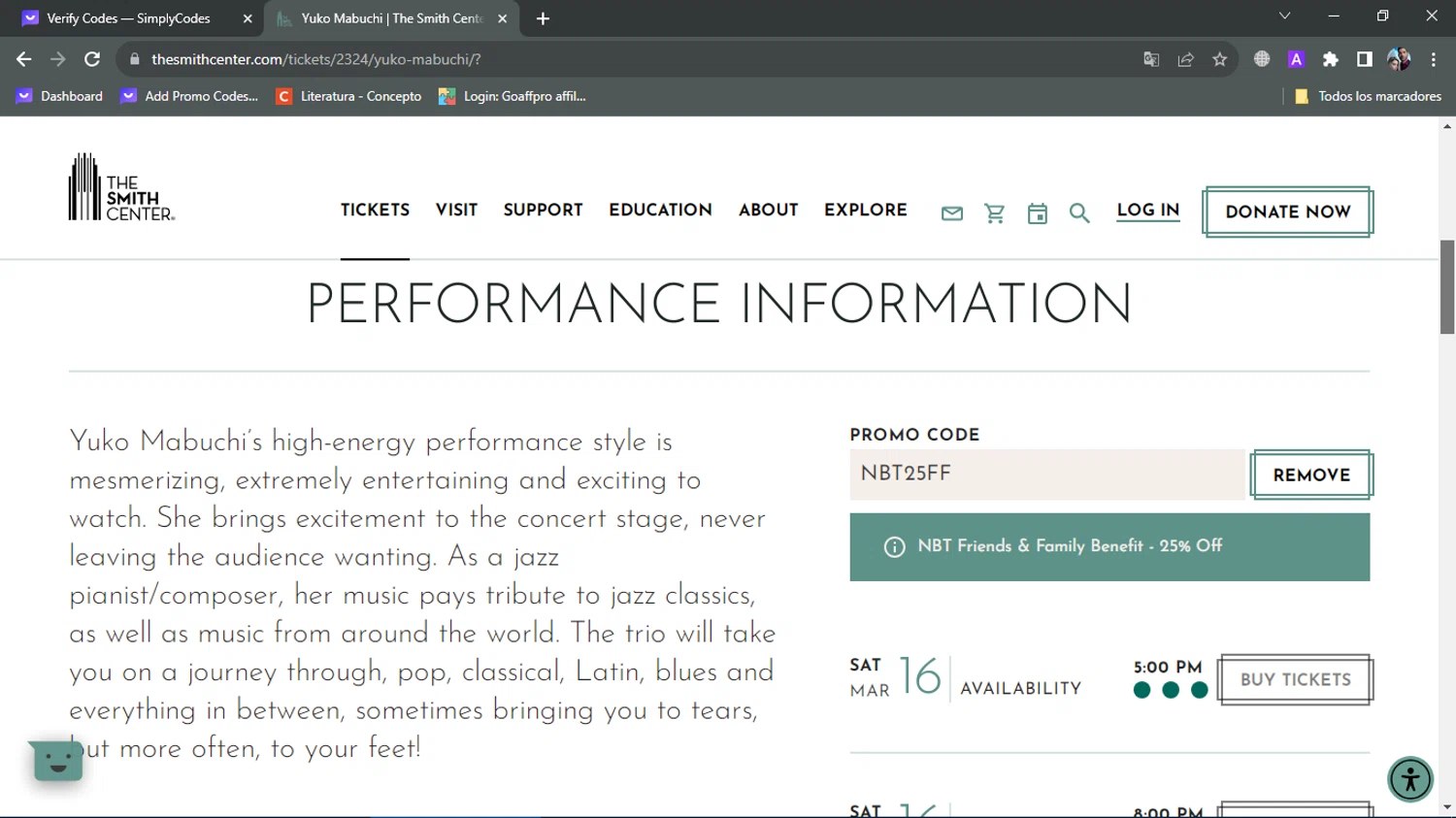This screenshot has width=1456, height=818.
Task: Switch to Verify Codes — SimplyCodes tab
Action: [134, 18]
